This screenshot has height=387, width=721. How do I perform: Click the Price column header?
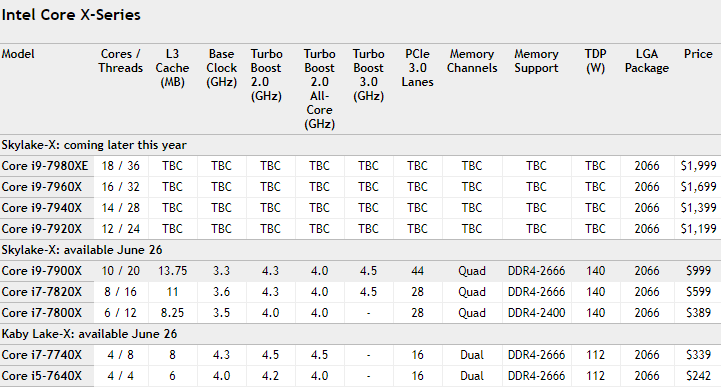pos(698,54)
